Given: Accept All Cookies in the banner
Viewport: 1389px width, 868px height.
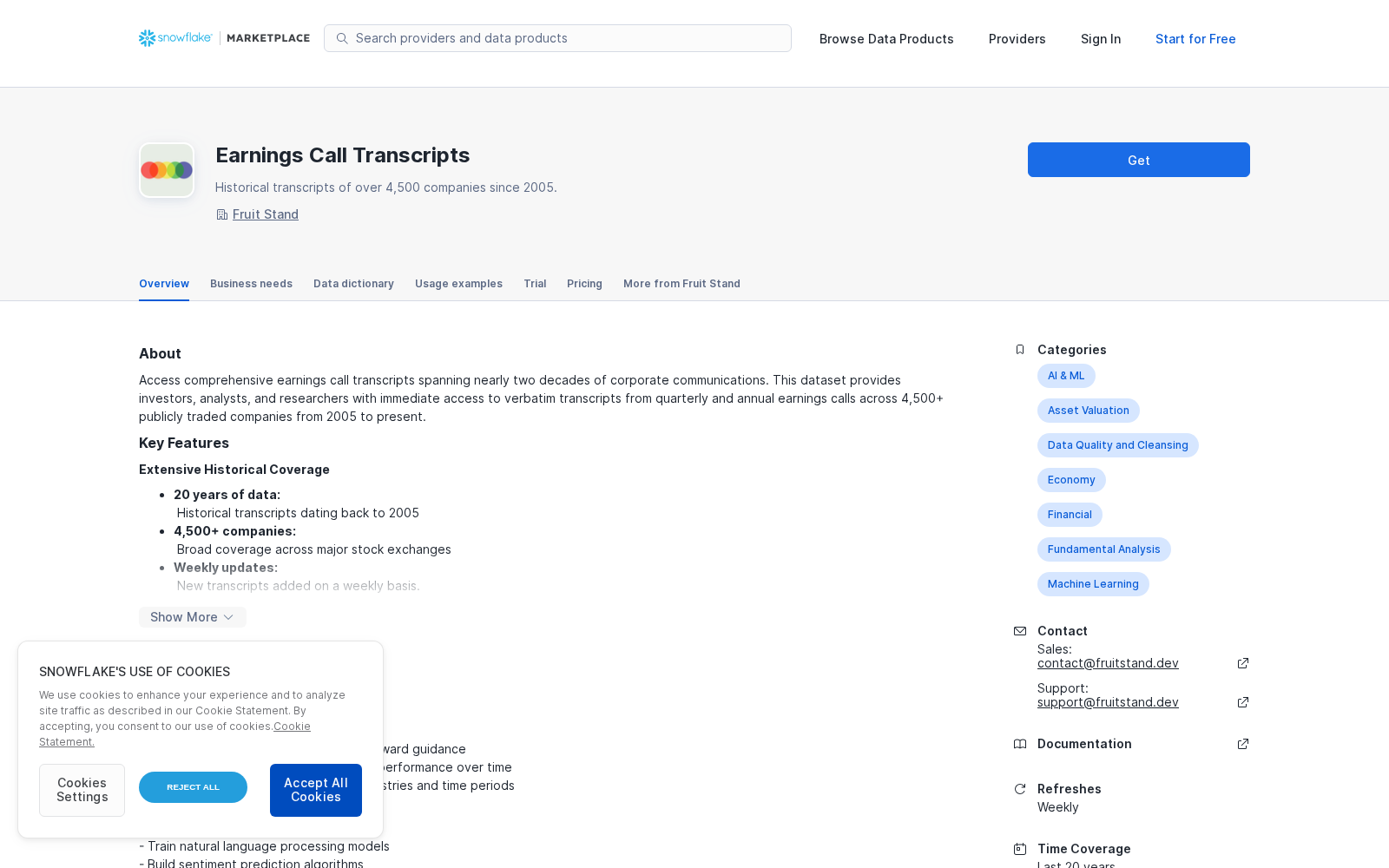Looking at the screenshot, I should pos(316,790).
